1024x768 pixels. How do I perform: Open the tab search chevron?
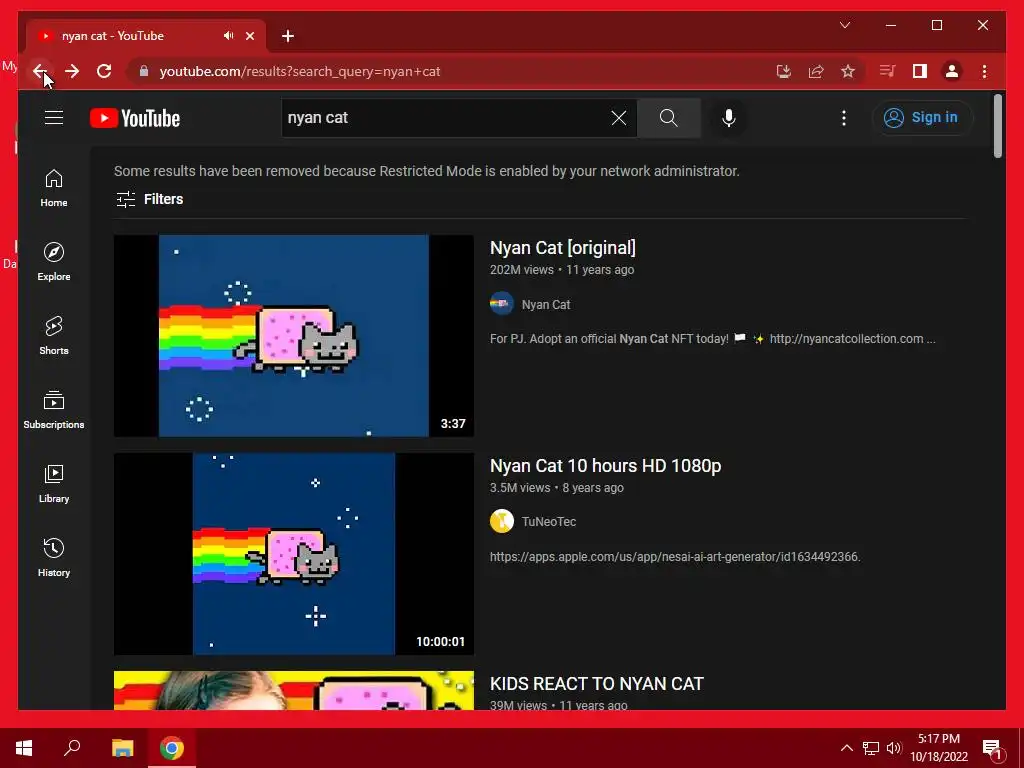(844, 25)
